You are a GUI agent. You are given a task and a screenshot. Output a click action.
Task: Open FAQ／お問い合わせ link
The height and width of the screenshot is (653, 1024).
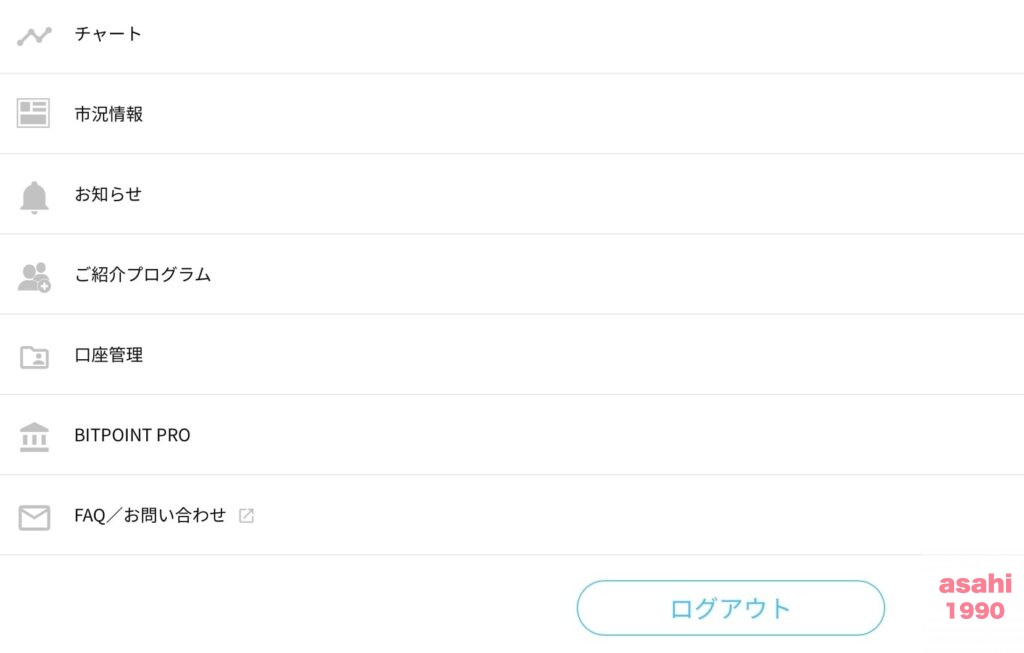[150, 516]
